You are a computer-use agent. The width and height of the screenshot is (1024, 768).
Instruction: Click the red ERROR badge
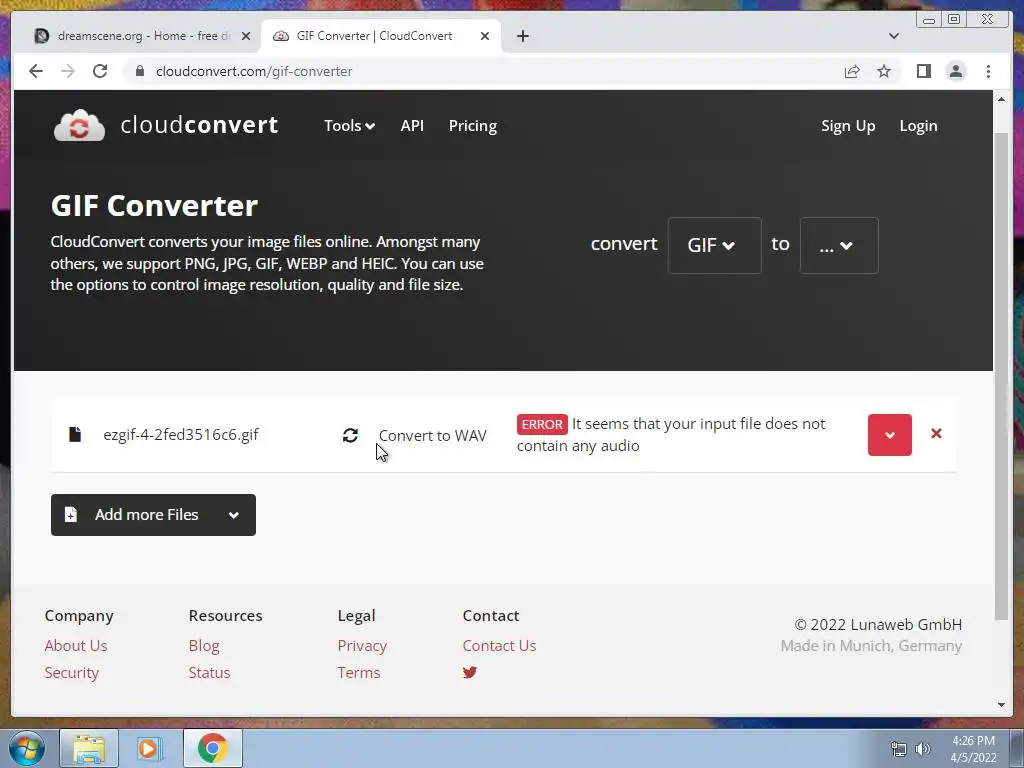(542, 424)
